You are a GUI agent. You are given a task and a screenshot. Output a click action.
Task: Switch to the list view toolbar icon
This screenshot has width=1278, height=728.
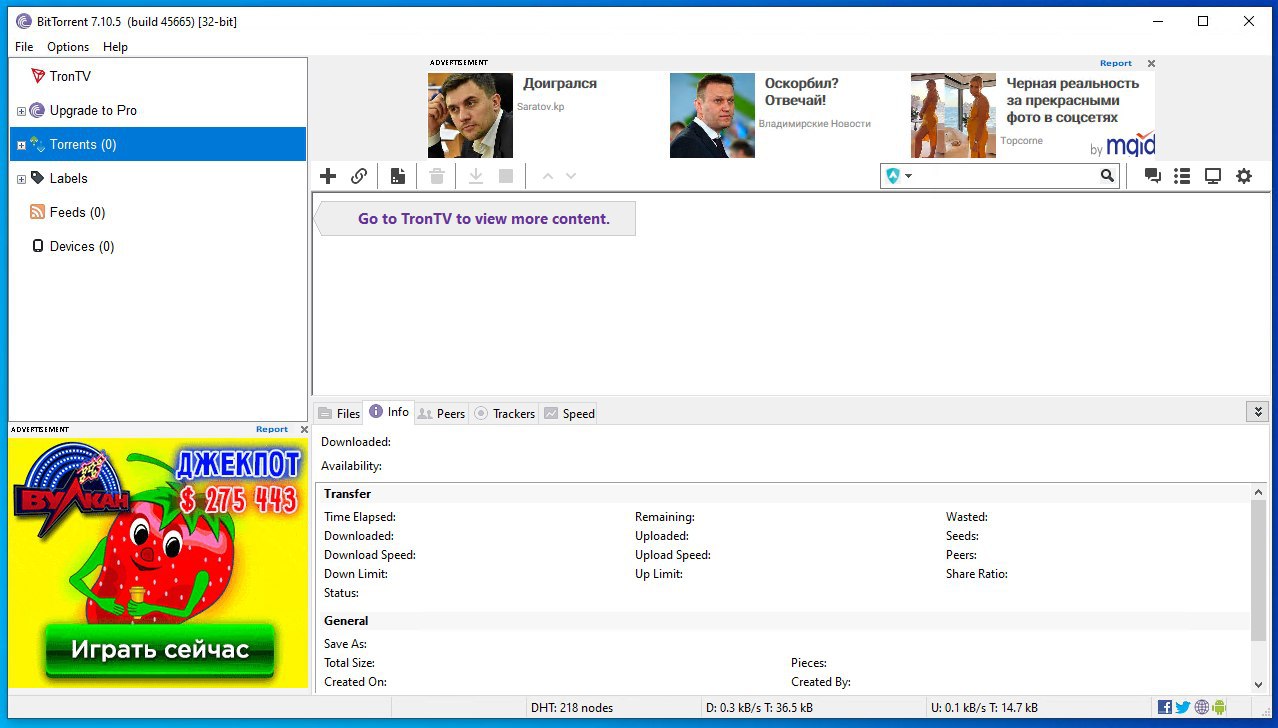click(x=1182, y=176)
